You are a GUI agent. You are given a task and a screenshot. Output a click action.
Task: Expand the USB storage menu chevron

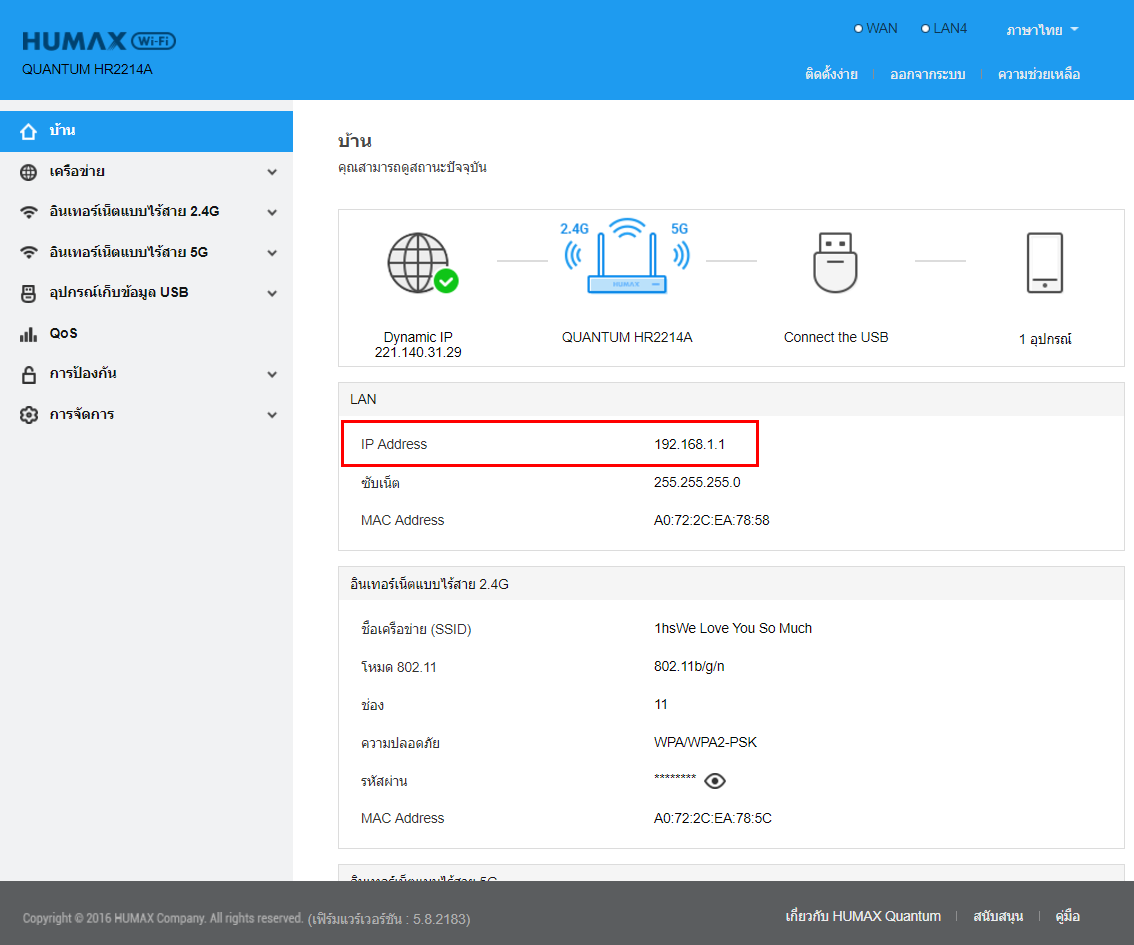point(272,294)
